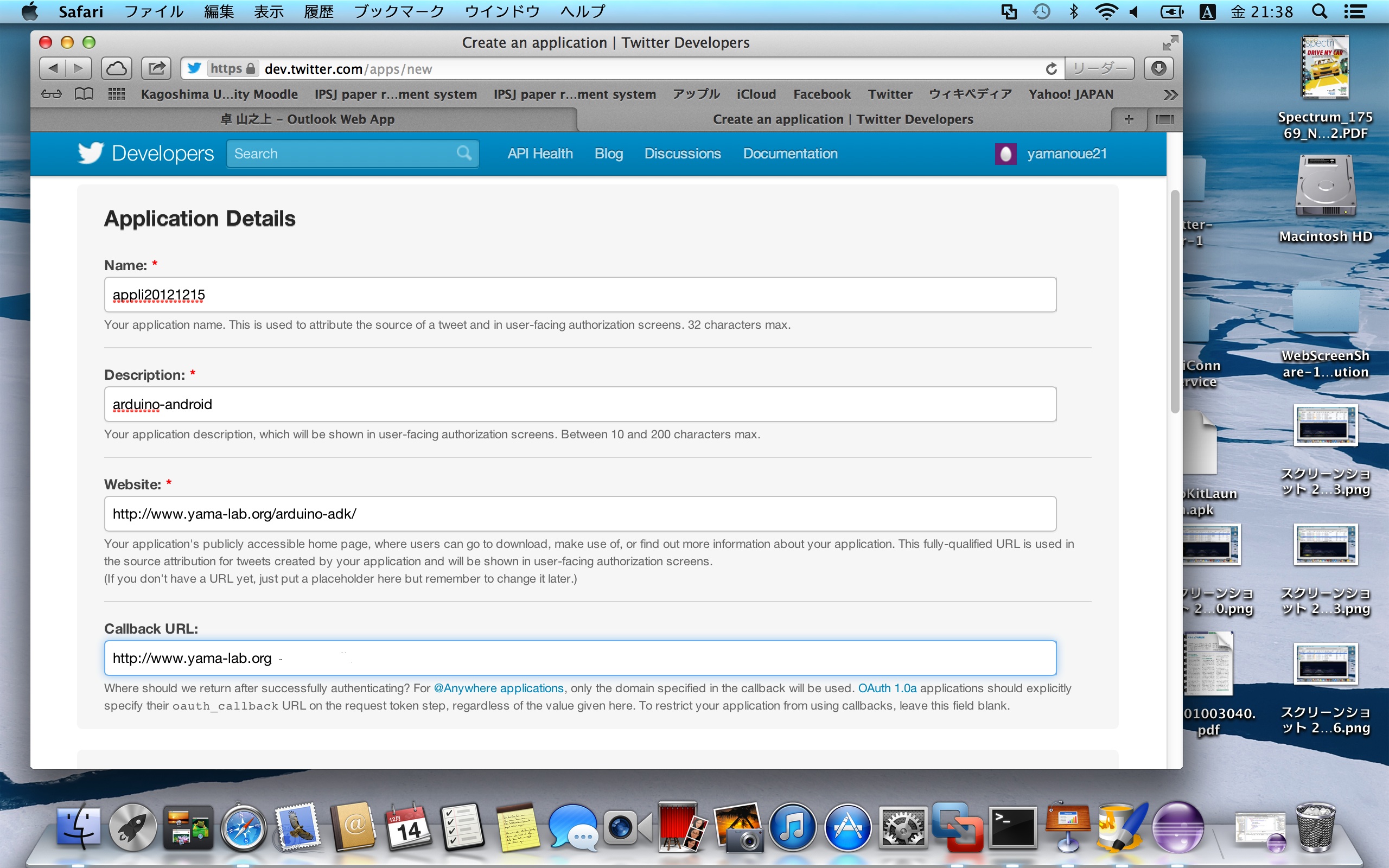
Task: Click the Search bar in Developers
Action: click(x=349, y=153)
